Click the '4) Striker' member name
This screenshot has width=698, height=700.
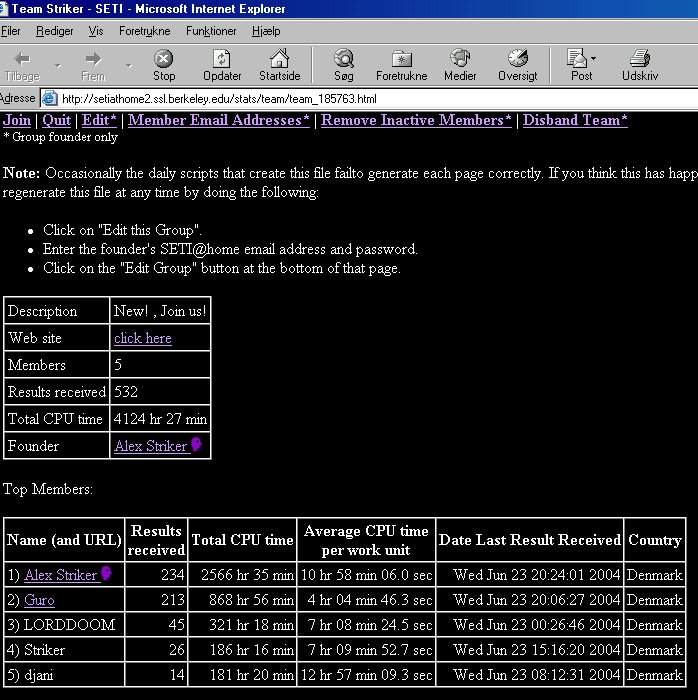36,650
